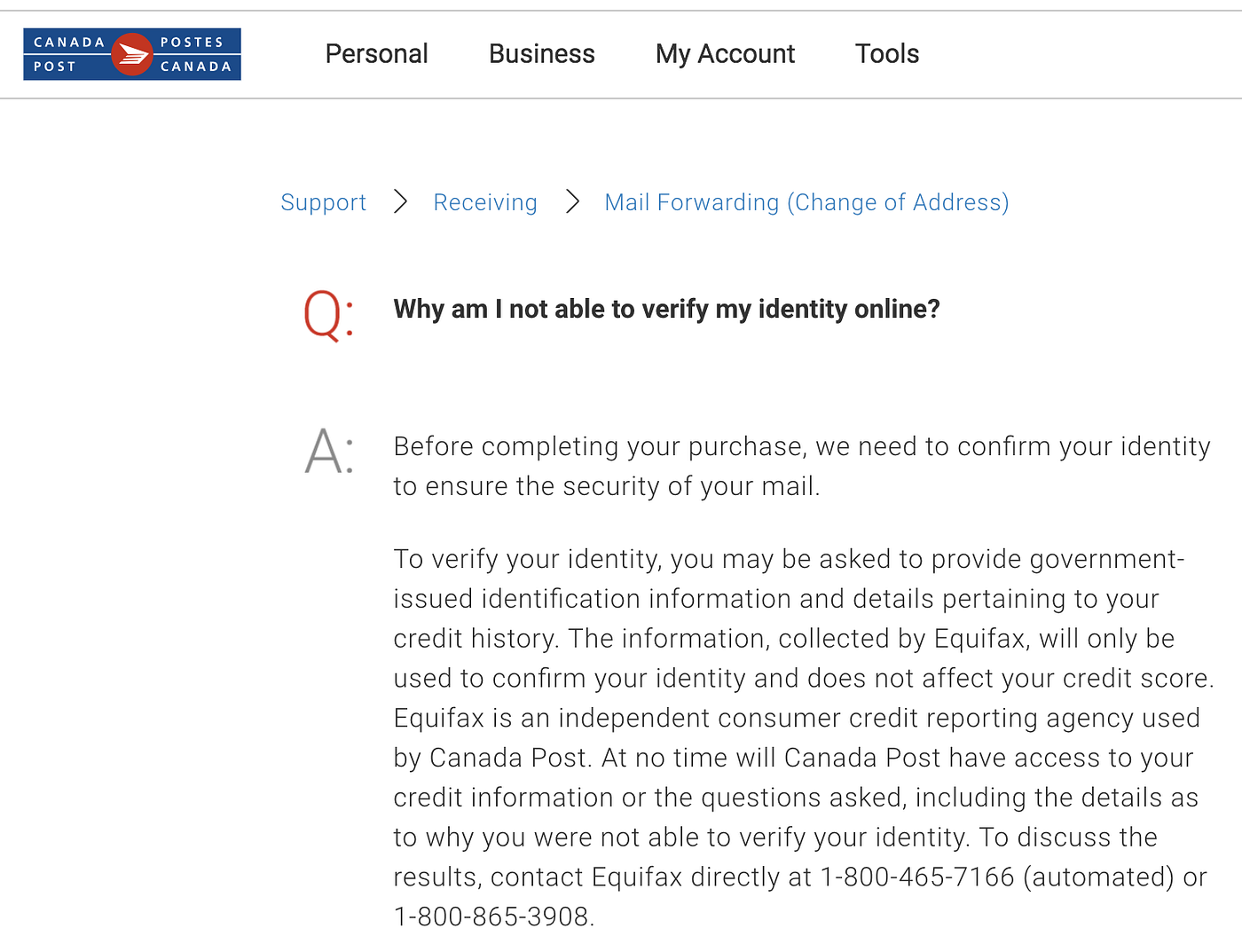The width and height of the screenshot is (1242, 952).
Task: Click the chevron after the Receiving breadcrumb
Action: coord(572,202)
